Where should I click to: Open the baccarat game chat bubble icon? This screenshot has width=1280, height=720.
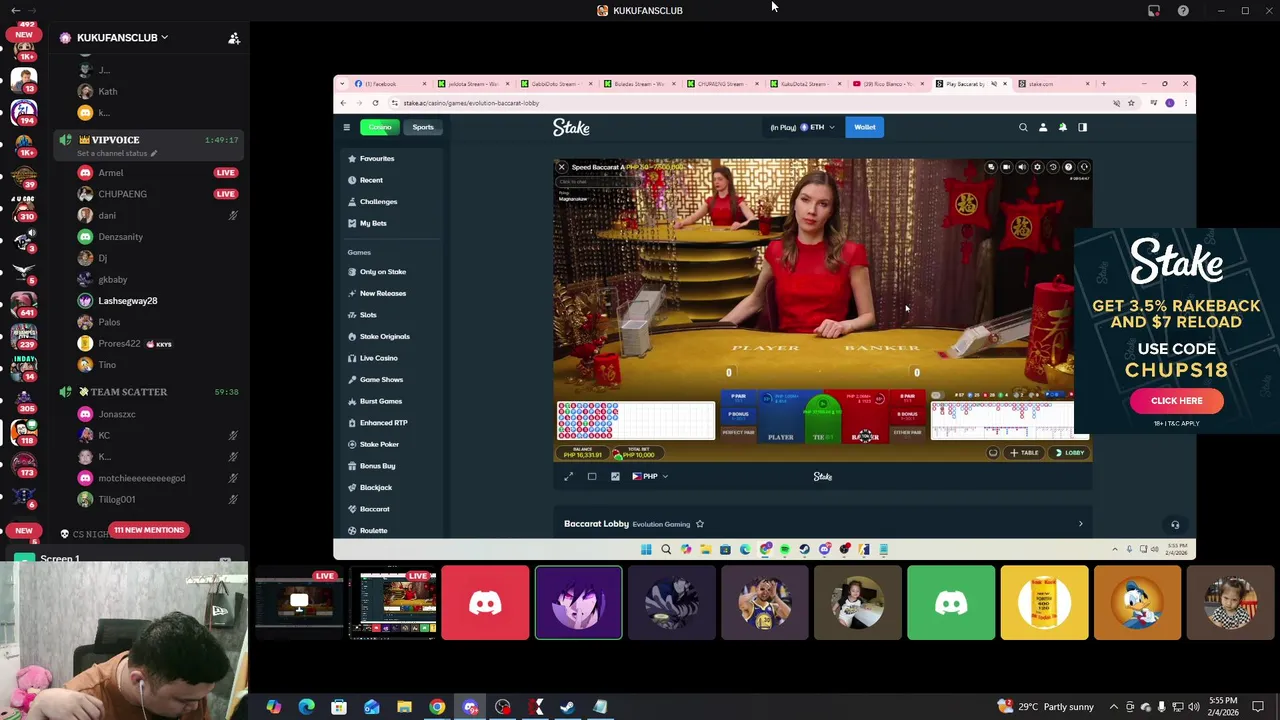pyautogui.click(x=991, y=167)
